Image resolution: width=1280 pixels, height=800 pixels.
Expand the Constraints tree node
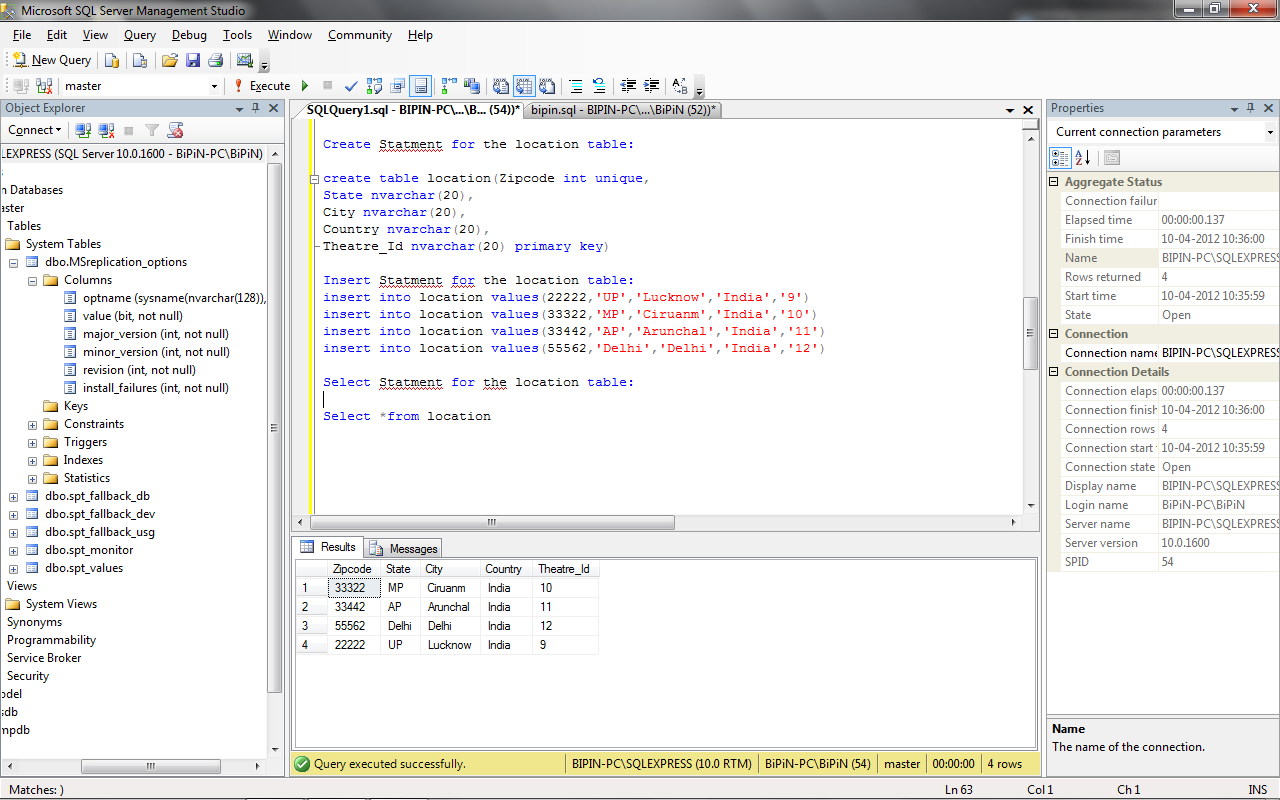pos(31,424)
